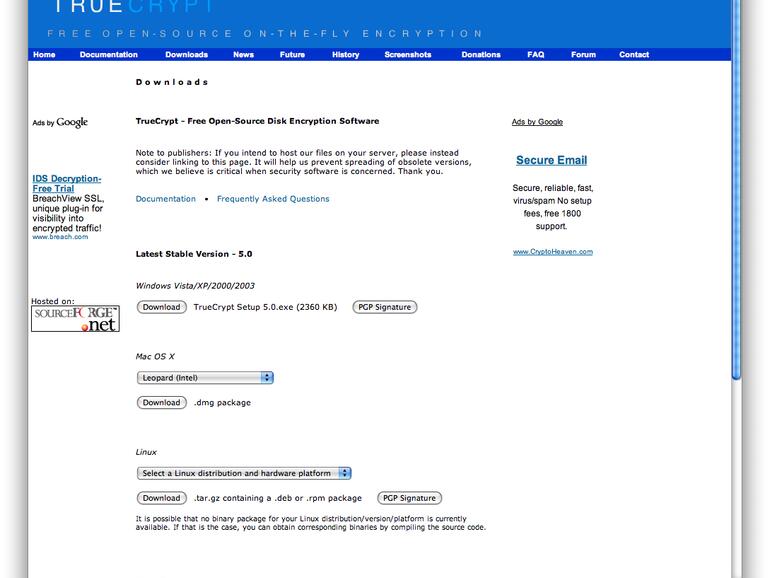Expand the Leopard (Intel) Mac OS dropdown

pos(205,378)
